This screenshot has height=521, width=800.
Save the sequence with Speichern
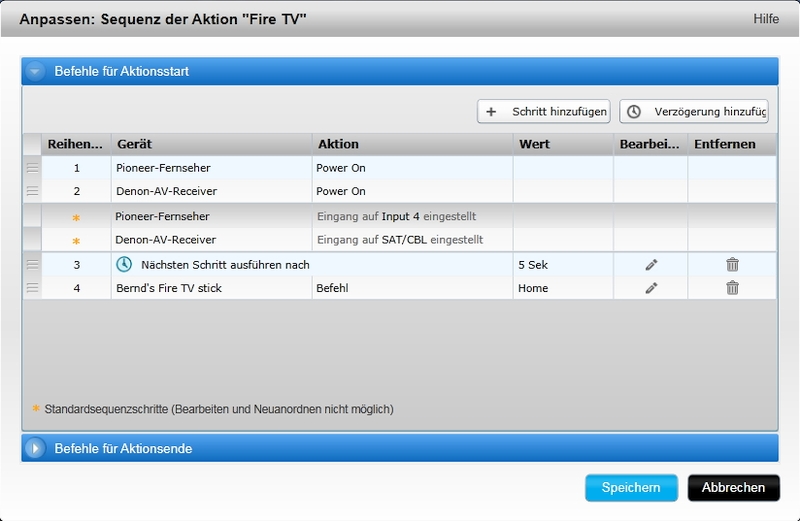[x=631, y=488]
